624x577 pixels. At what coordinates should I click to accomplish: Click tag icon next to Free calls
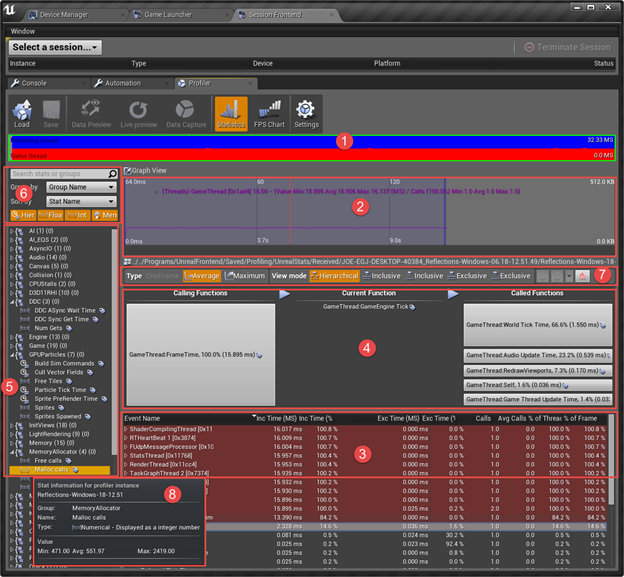coord(68,461)
